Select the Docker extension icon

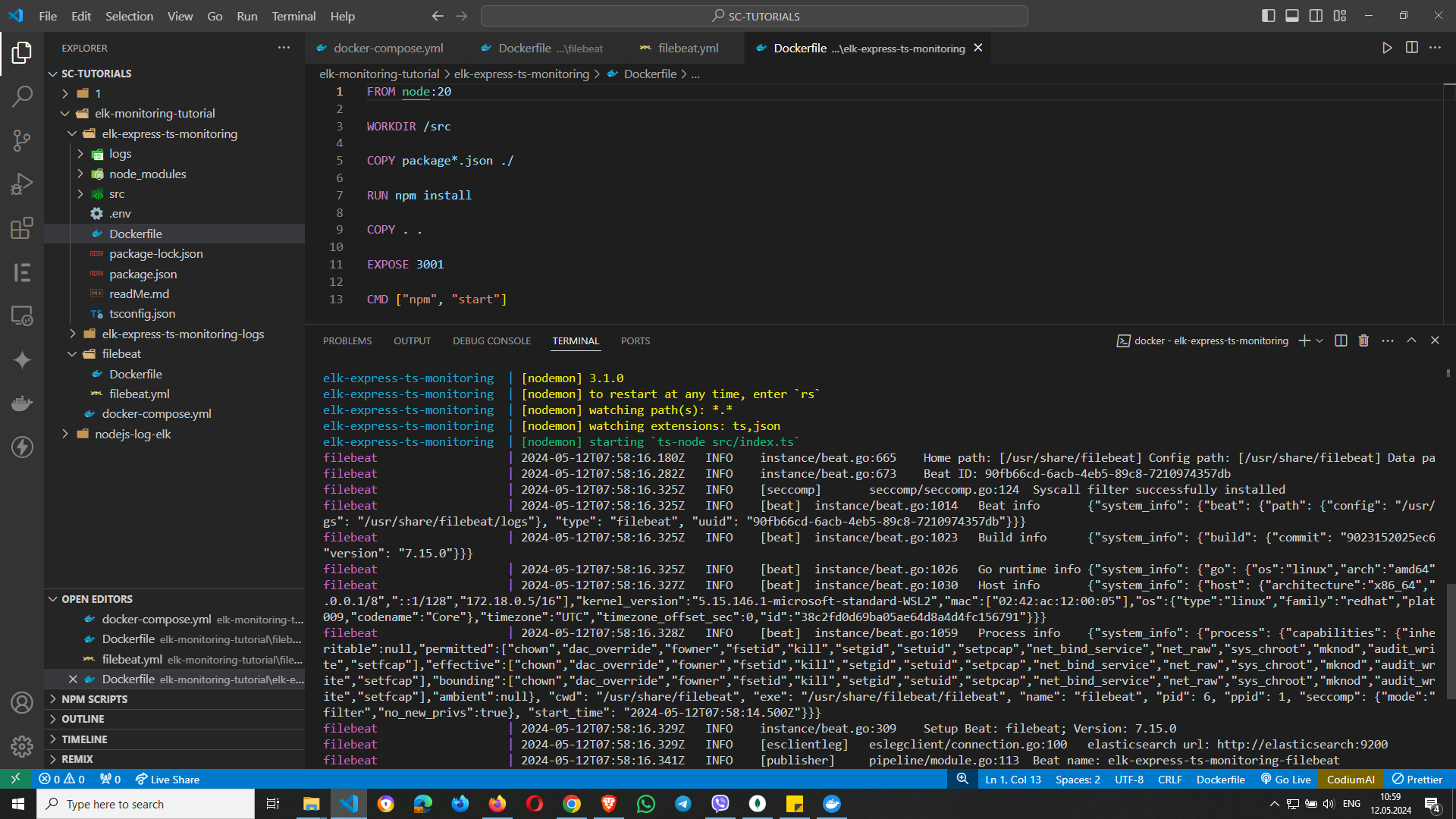(22, 403)
